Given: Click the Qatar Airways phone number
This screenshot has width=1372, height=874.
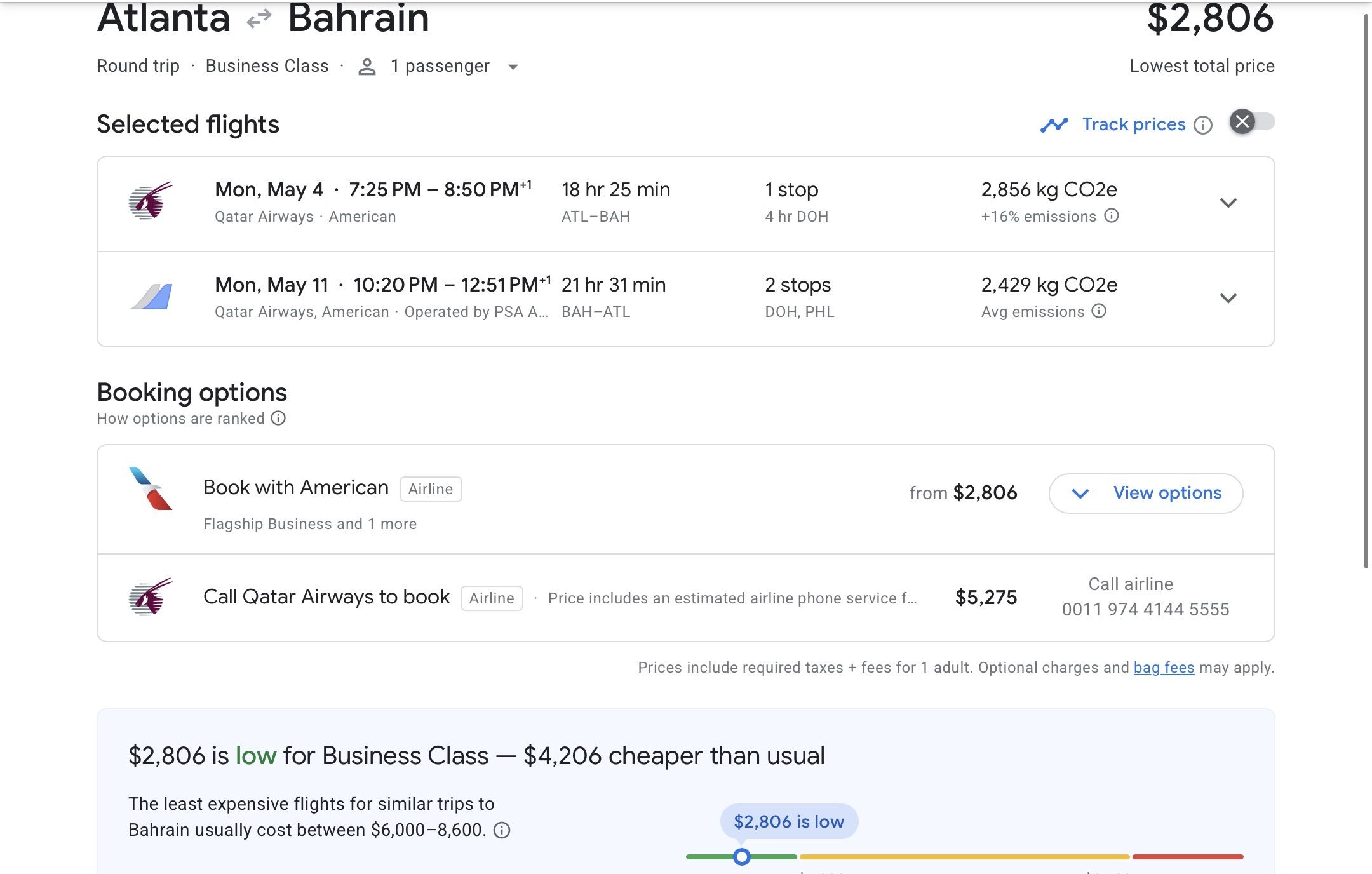Looking at the screenshot, I should coord(1146,610).
